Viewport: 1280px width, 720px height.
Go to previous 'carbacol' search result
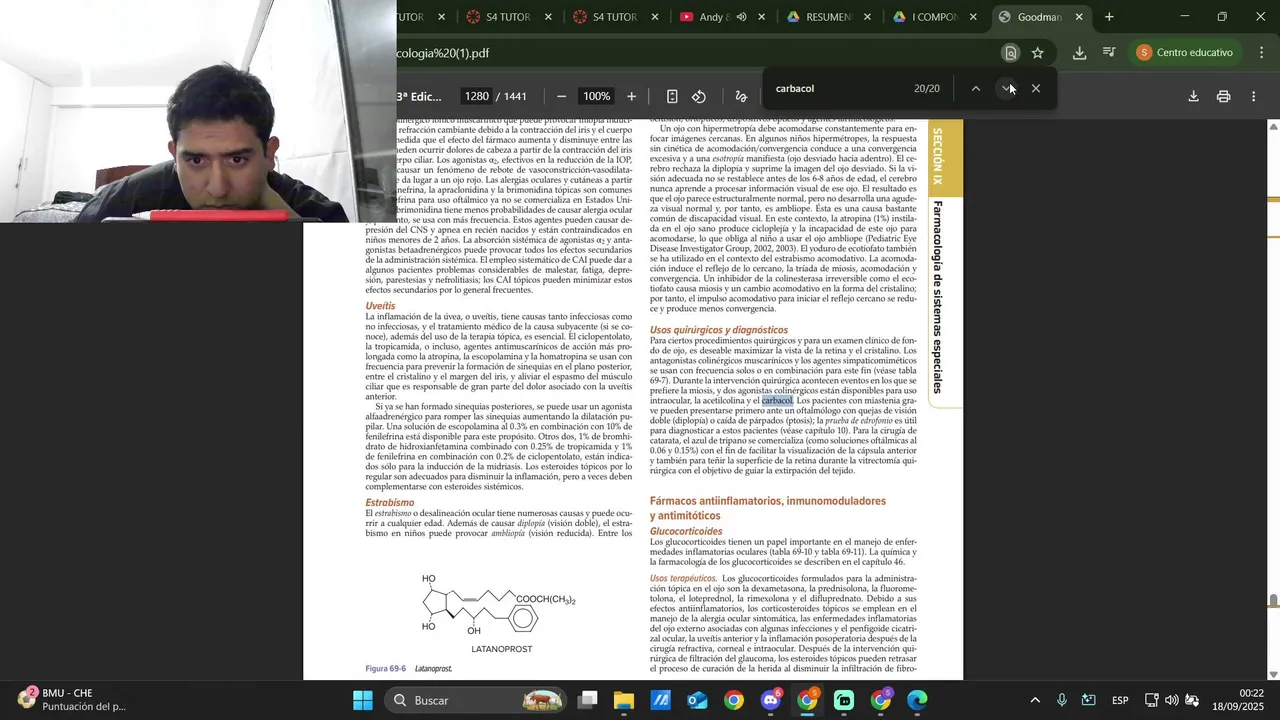[975, 88]
